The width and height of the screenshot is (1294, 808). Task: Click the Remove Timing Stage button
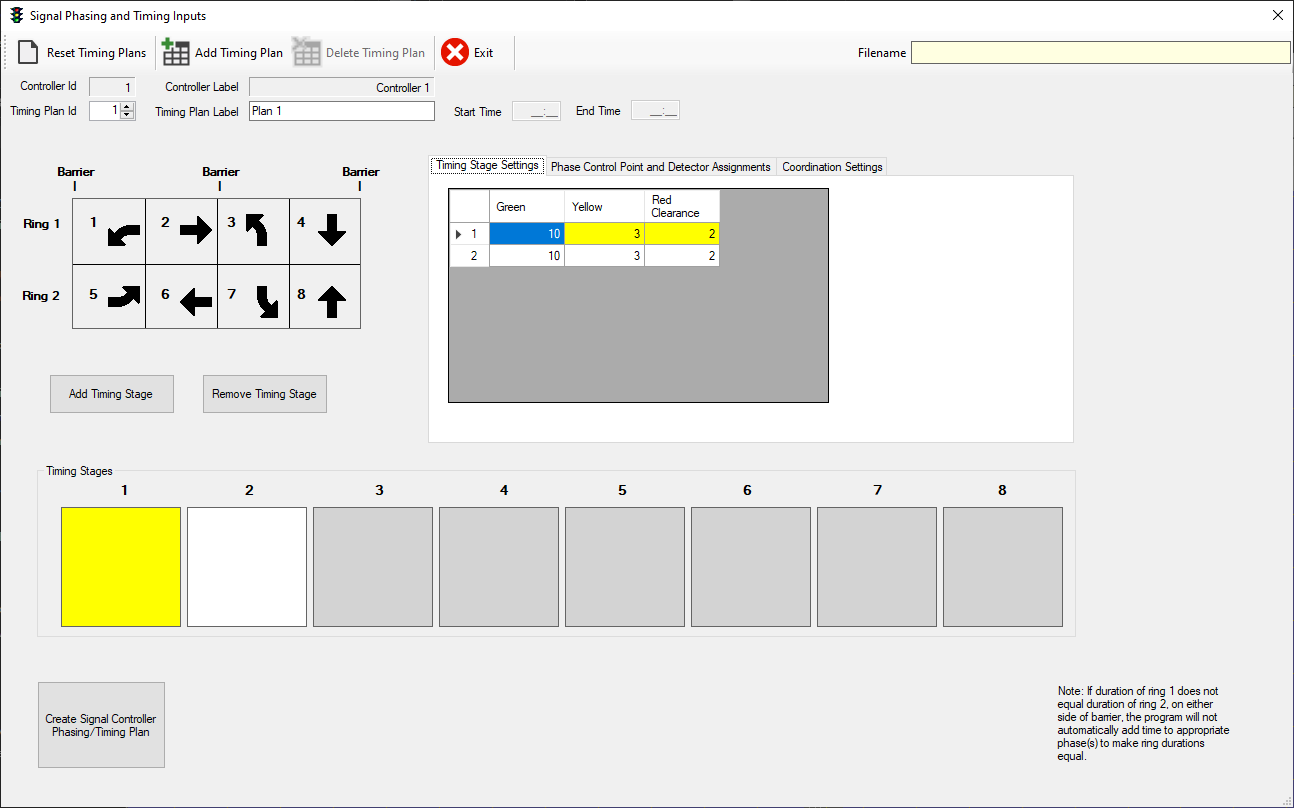pyautogui.click(x=264, y=394)
